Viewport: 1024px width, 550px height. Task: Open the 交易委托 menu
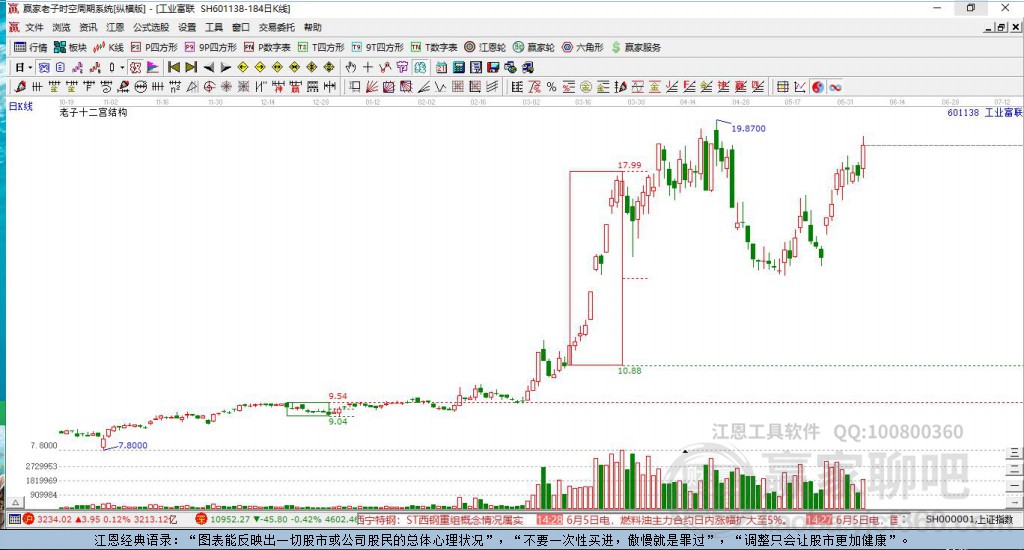[276, 27]
